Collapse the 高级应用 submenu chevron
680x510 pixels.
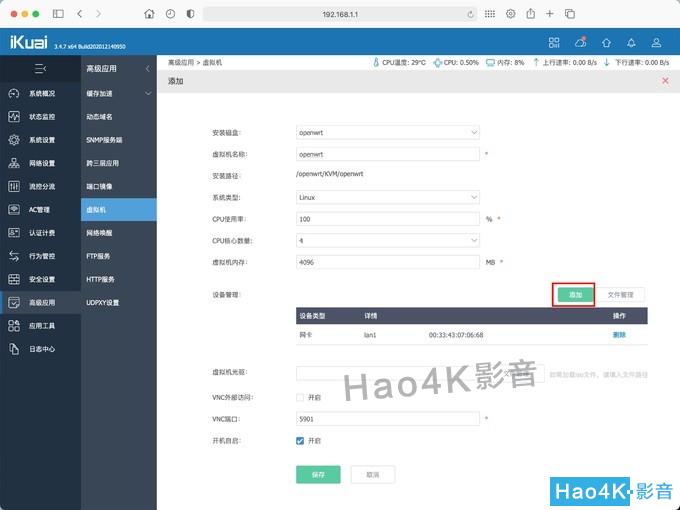pos(148,69)
